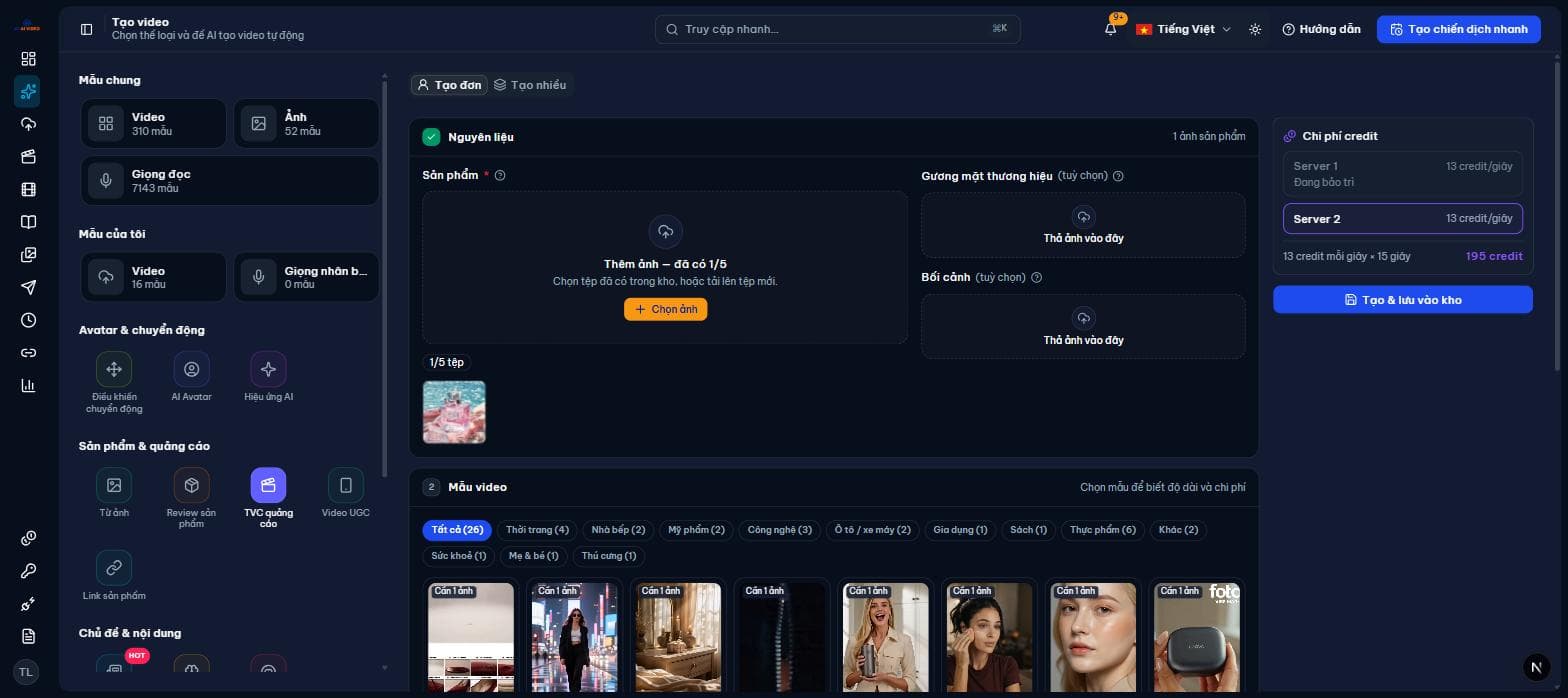Filter templates by Công nghệ (3)
Screen dimensions: 1568x698
click(x=780, y=529)
